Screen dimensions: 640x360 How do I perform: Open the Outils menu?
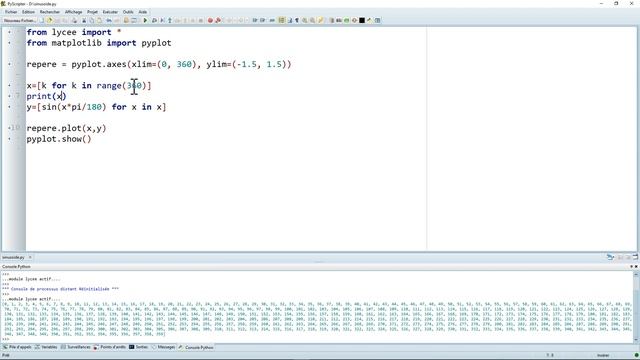tap(128, 12)
